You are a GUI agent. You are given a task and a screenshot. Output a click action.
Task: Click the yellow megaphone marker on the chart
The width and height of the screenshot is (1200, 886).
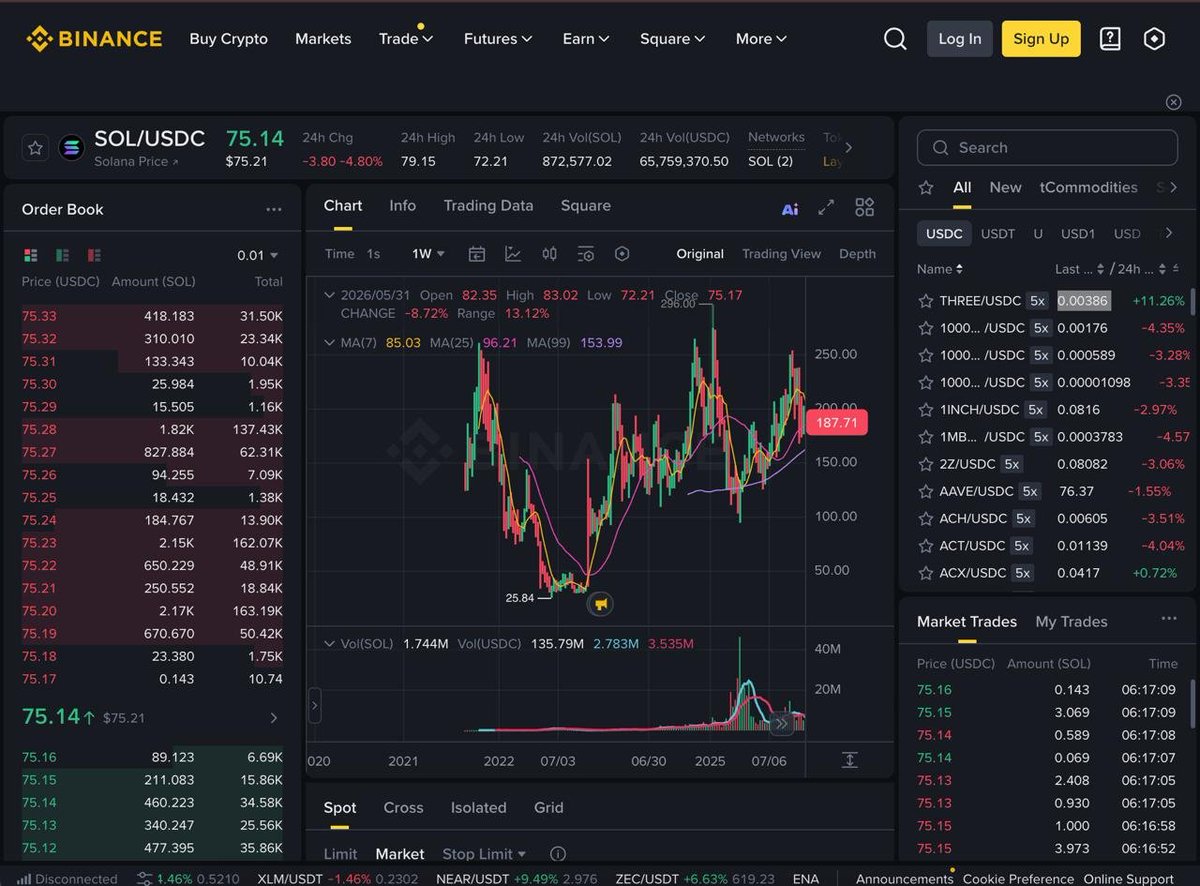click(600, 603)
